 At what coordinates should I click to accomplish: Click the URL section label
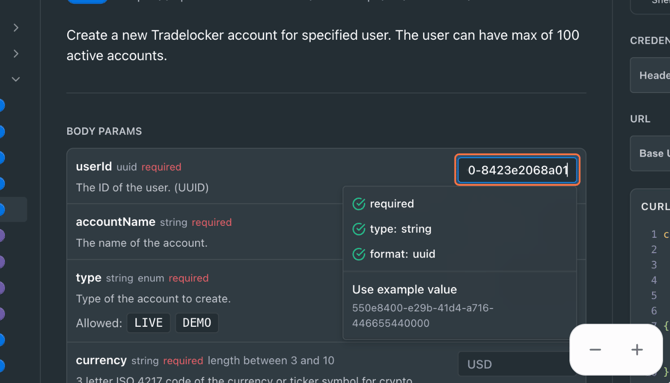click(x=640, y=119)
